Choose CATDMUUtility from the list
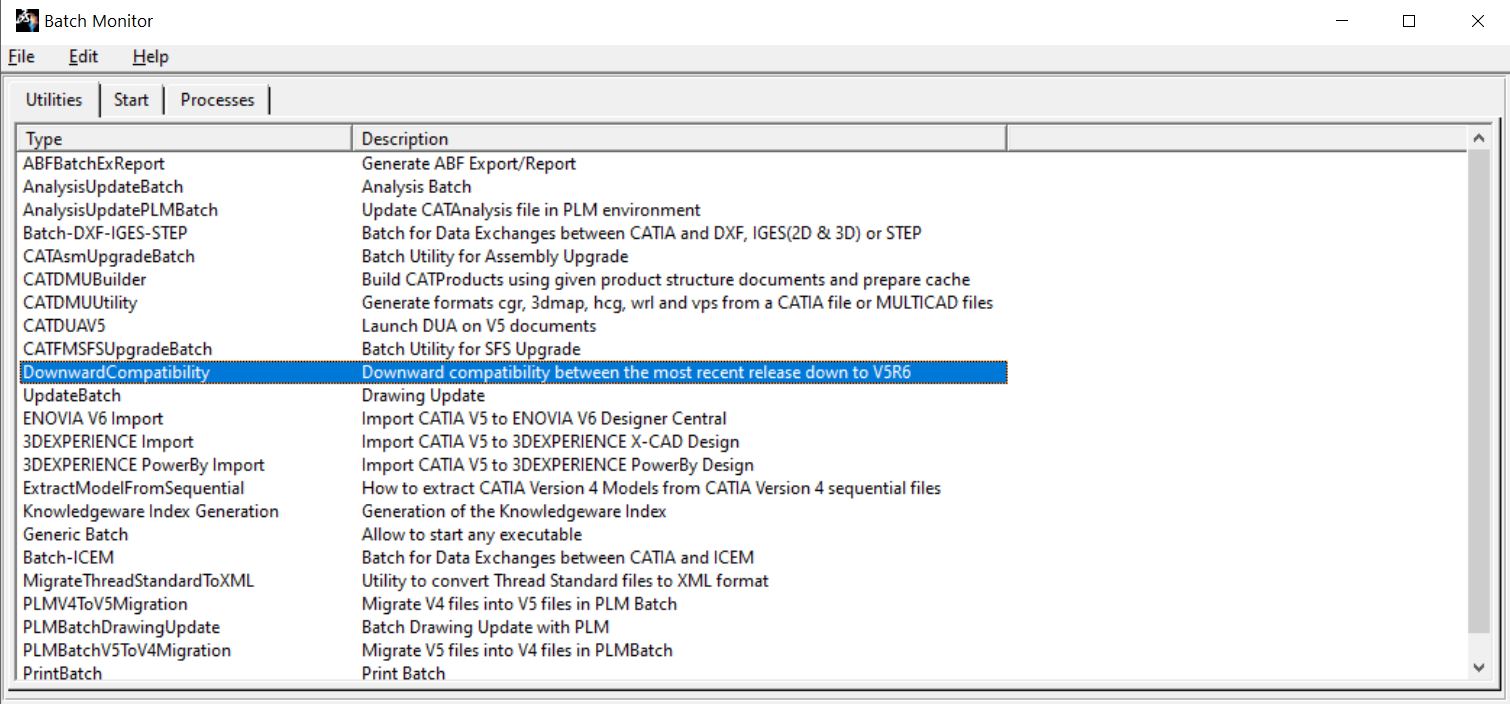1510x704 pixels. click(80, 303)
